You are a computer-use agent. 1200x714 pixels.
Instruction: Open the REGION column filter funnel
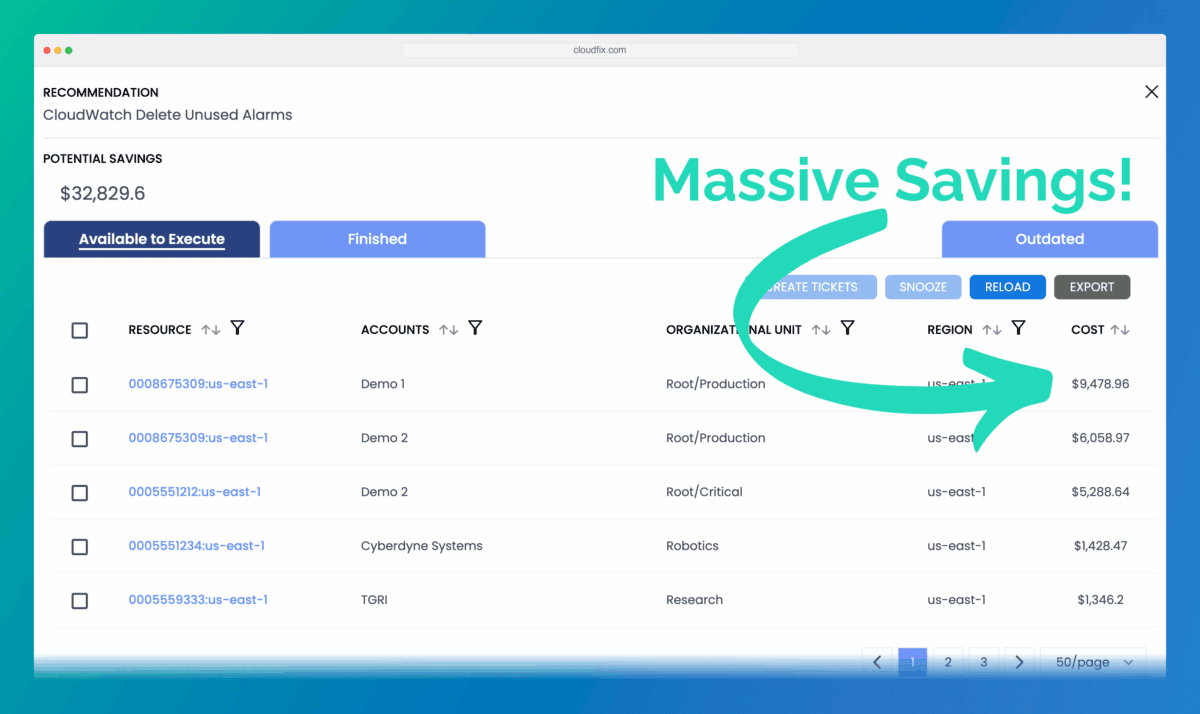click(x=1018, y=328)
